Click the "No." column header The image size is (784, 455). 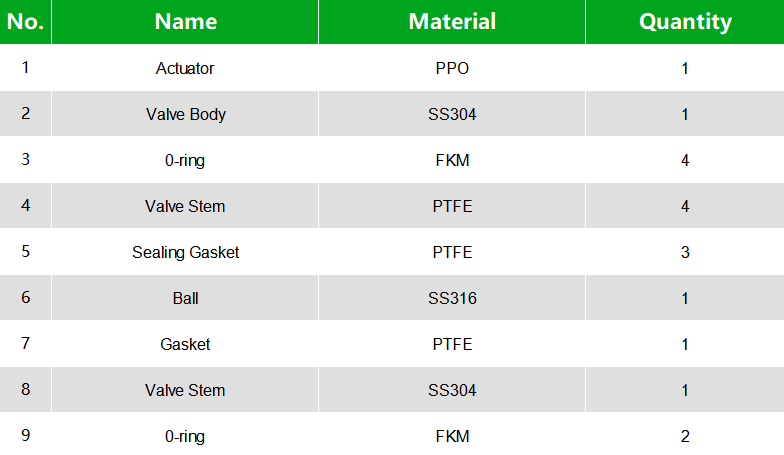[25, 22]
